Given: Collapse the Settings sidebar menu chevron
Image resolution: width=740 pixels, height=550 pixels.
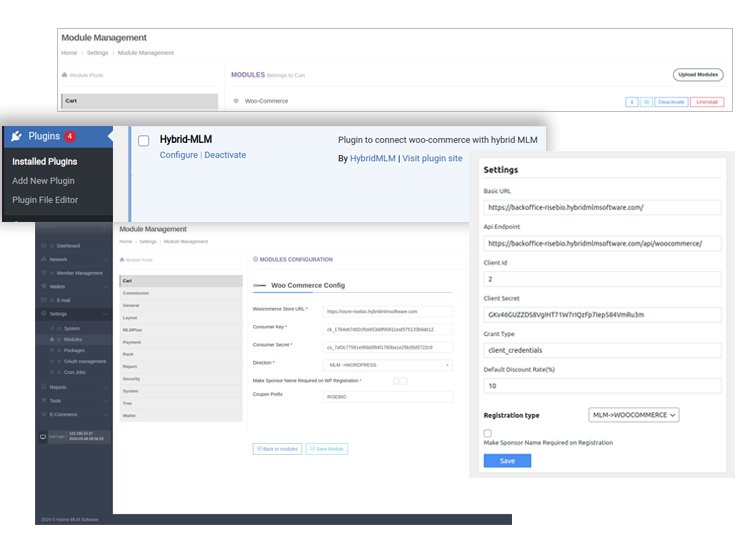Looking at the screenshot, I should click(x=104, y=313).
